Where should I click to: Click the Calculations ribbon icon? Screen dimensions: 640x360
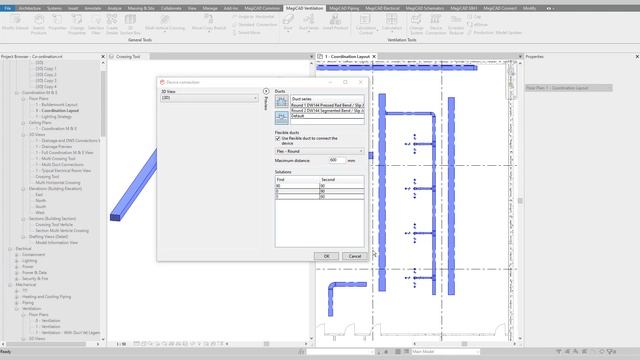click(392, 22)
